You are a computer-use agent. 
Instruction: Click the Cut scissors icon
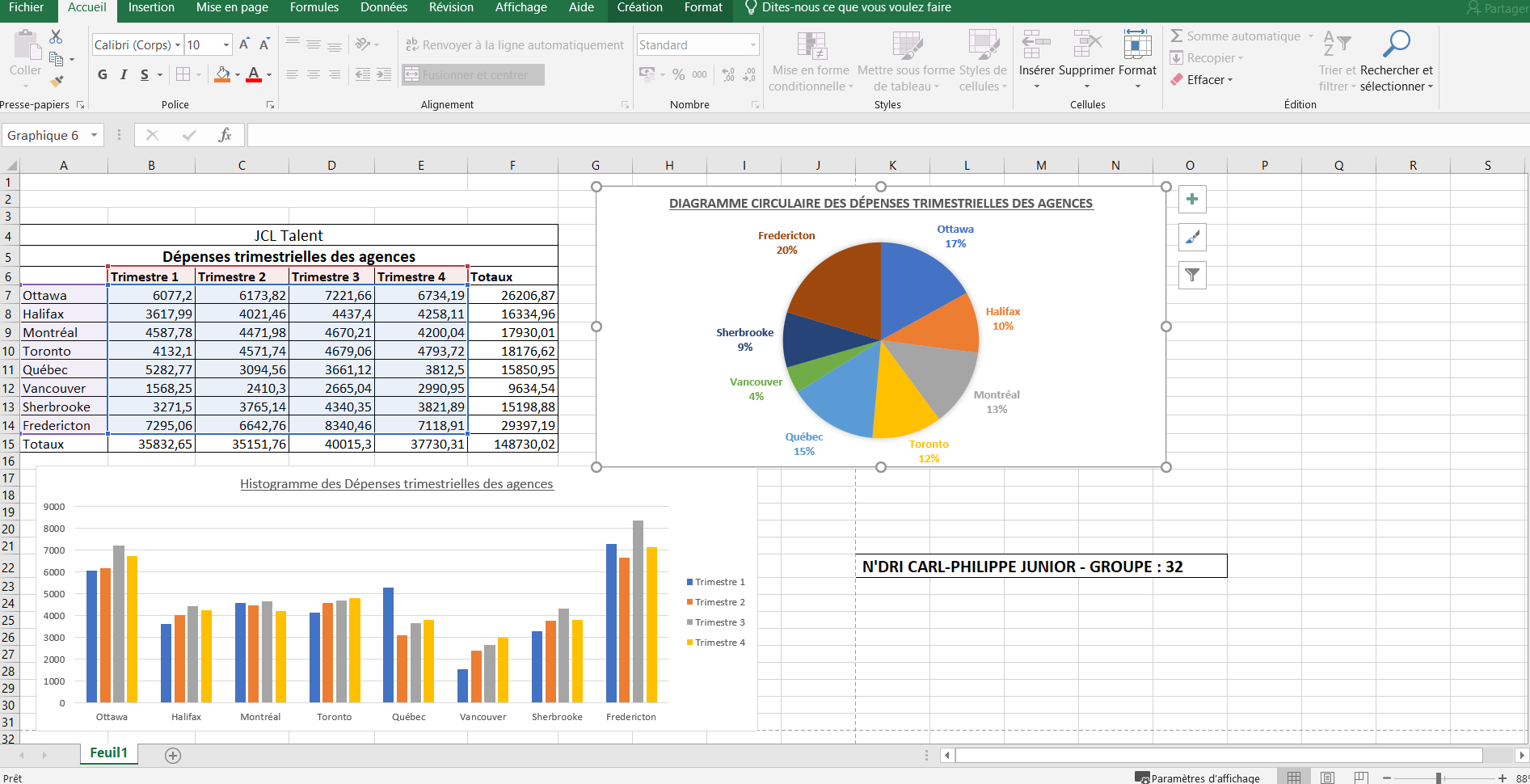(56, 37)
